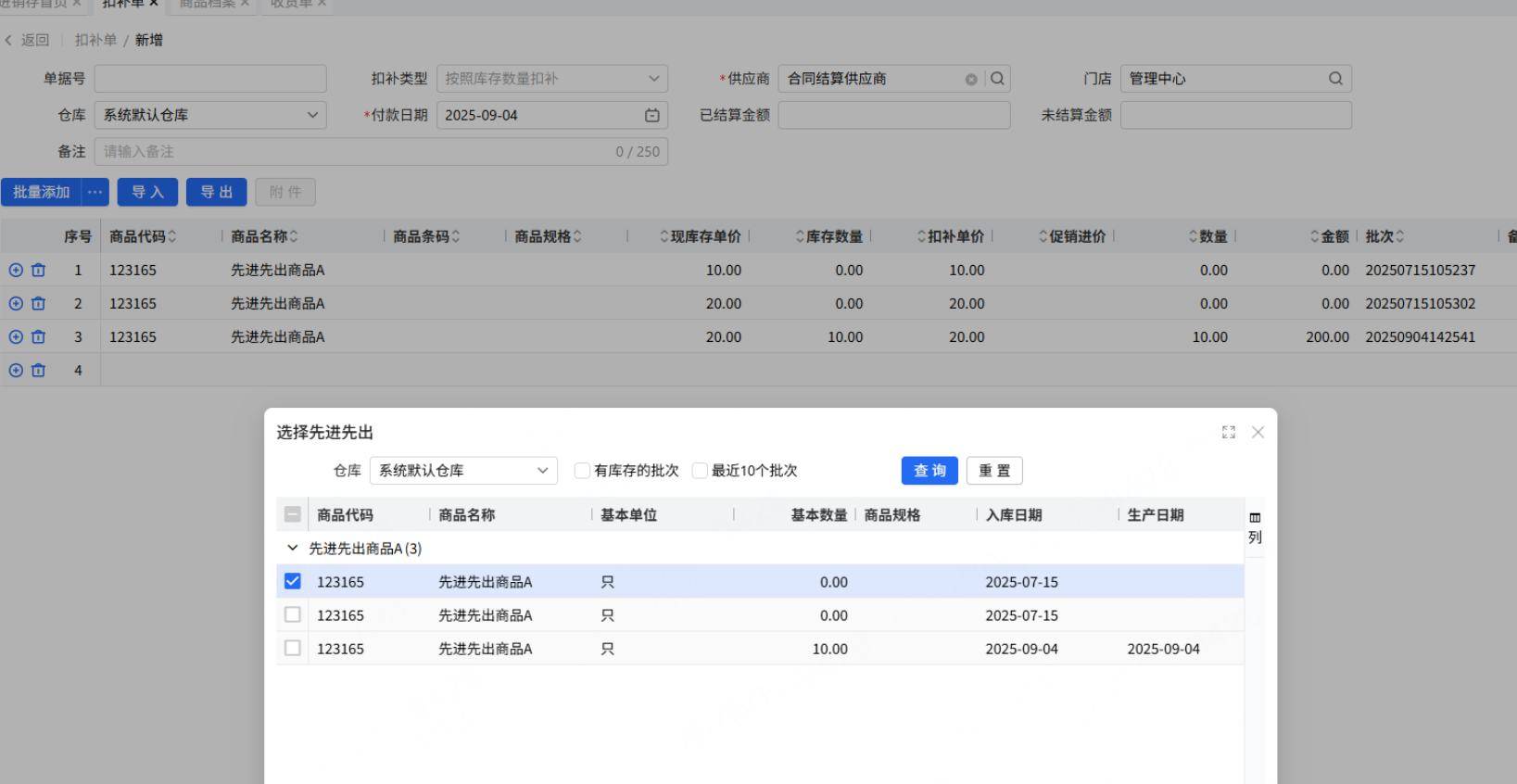This screenshot has height=784, width=1517.
Task: Enable the 有库存的批次 checkbox
Action: [x=582, y=471]
